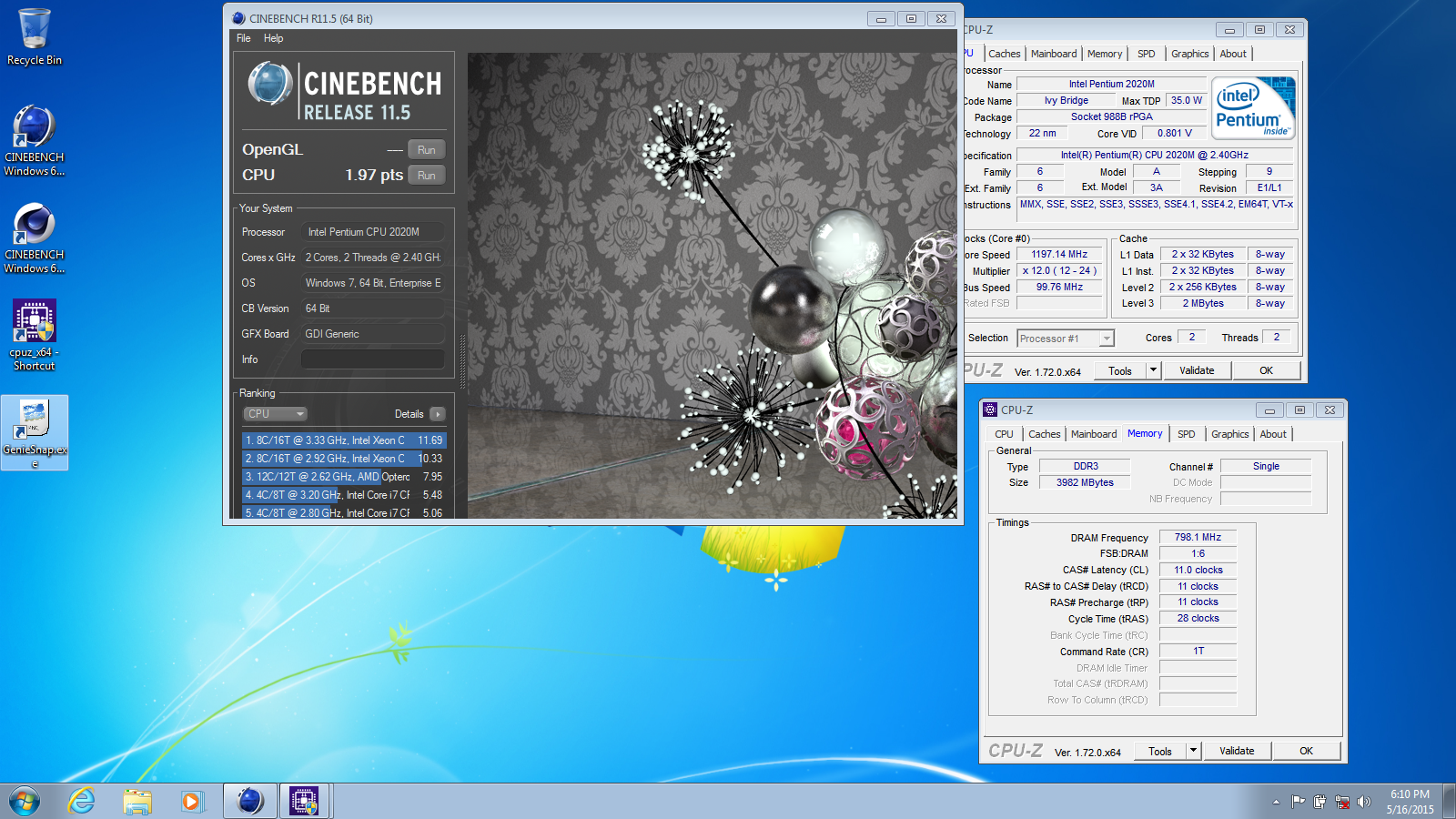
Task: Open Windows Explorer from the taskbar
Action: [137, 801]
